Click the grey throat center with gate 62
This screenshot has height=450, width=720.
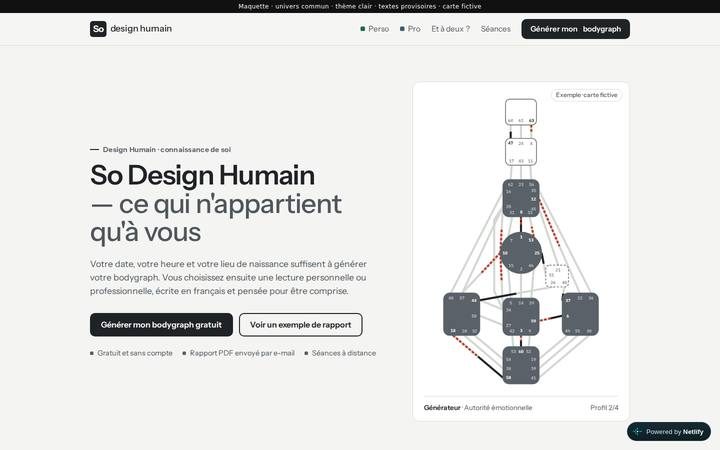521,198
